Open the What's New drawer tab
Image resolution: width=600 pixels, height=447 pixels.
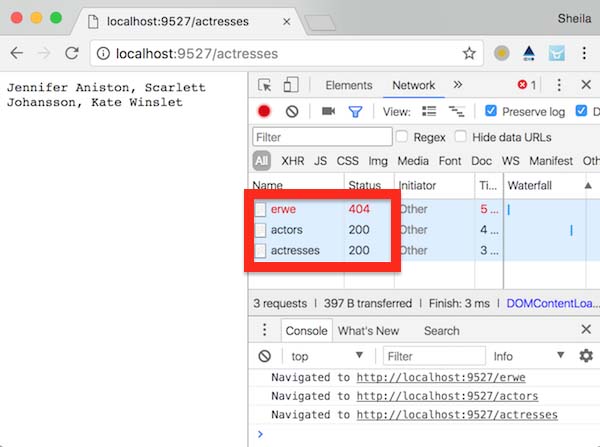pyautogui.click(x=368, y=331)
